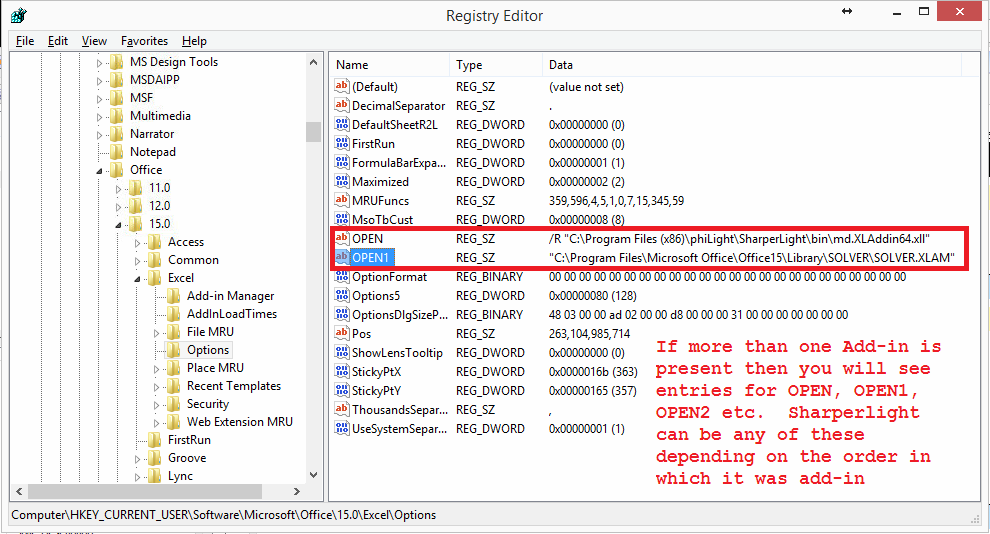Viewport: 990px width, 534px height.
Task: Click the folder icon of Notepad key
Action: 116,151
